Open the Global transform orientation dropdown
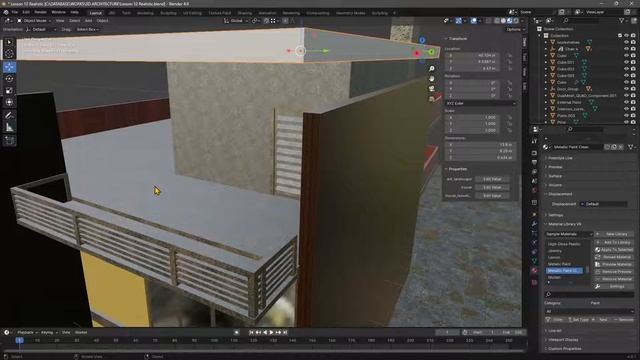The width and height of the screenshot is (640, 360). tap(236, 20)
